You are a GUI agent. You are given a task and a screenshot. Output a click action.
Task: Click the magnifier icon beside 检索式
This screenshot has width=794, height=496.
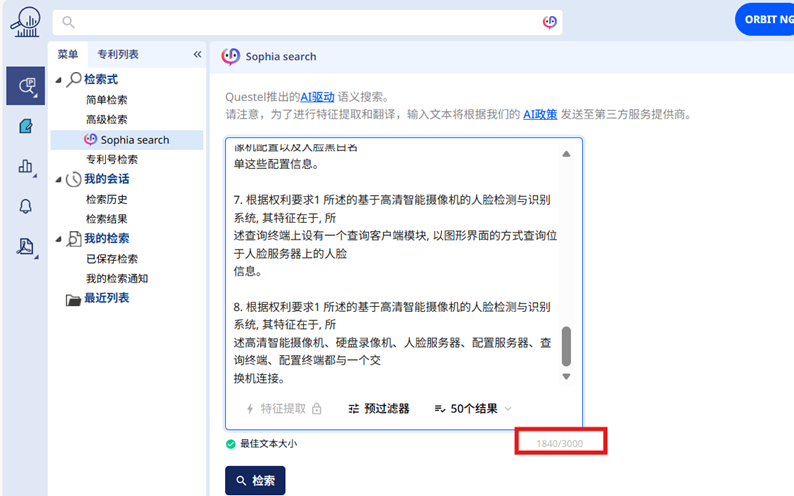coord(74,79)
